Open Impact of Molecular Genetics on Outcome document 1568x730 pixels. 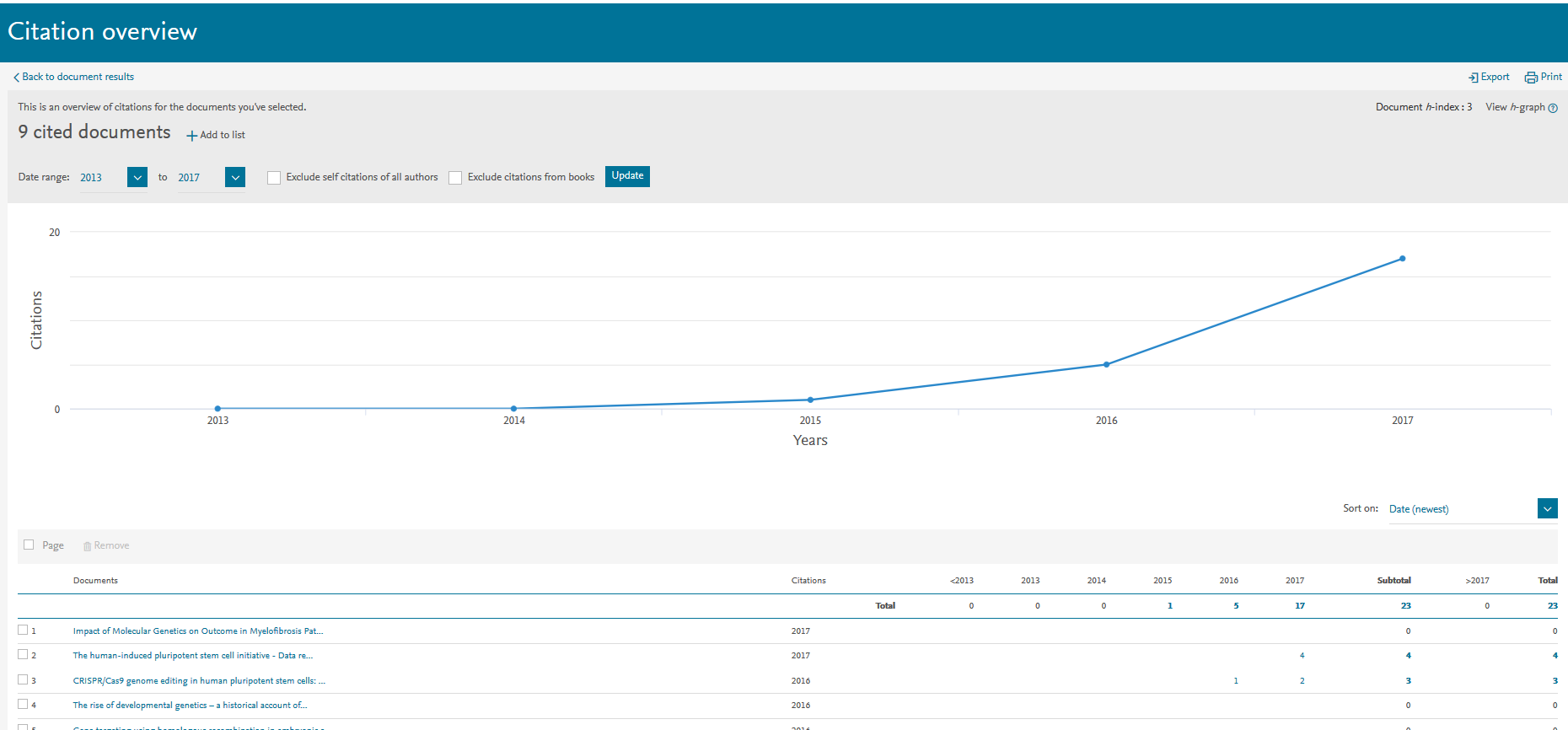pyautogui.click(x=198, y=631)
